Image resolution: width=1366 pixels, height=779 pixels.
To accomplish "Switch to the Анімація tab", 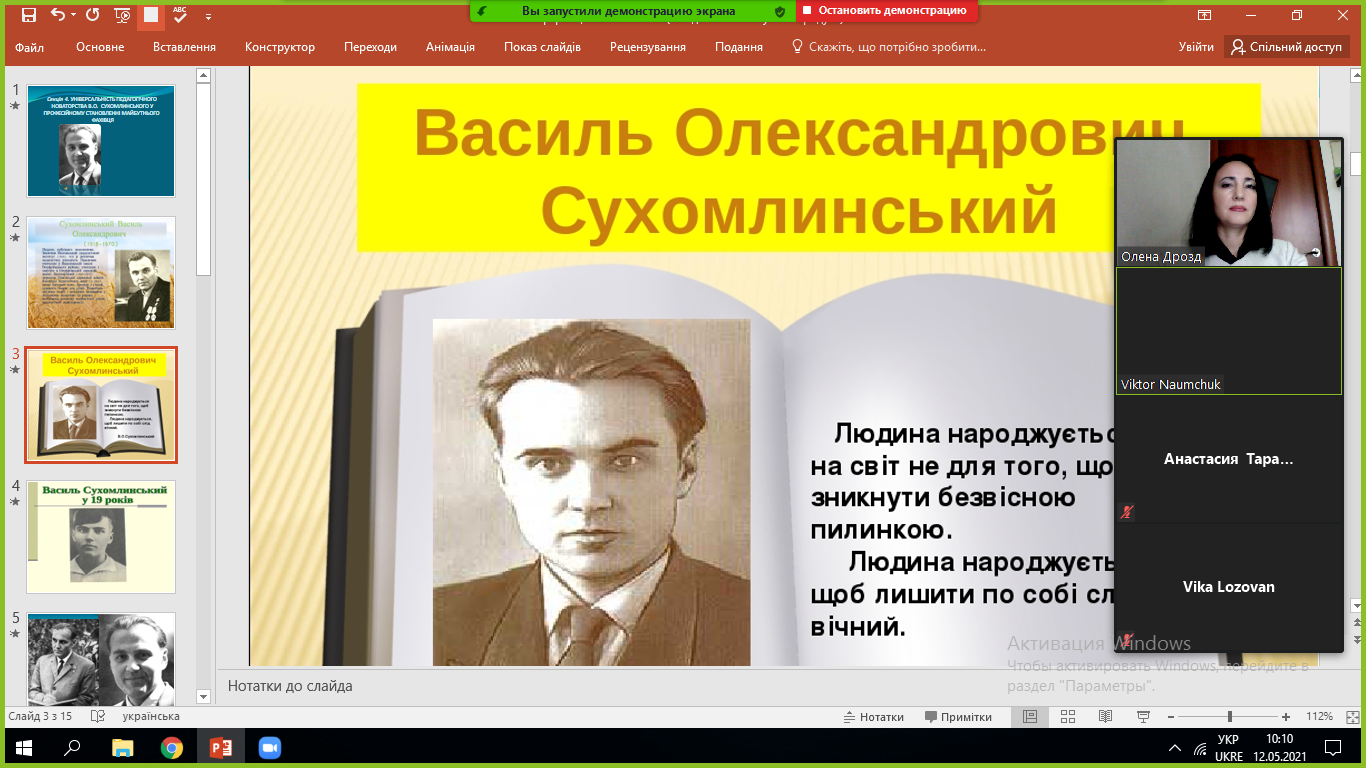I will point(450,47).
